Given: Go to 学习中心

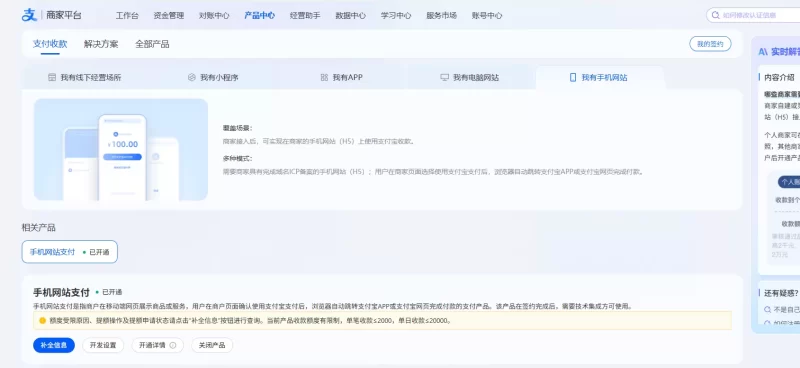Looking at the screenshot, I should pos(396,15).
